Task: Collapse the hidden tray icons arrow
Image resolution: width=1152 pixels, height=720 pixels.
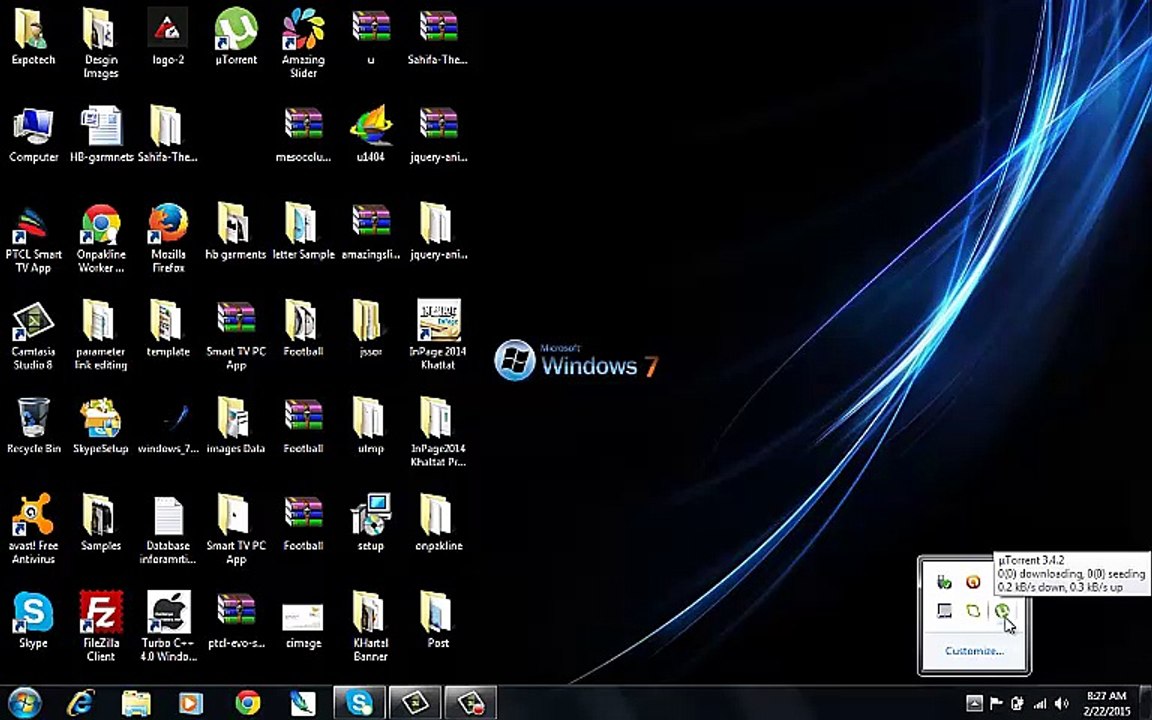Action: (x=974, y=704)
